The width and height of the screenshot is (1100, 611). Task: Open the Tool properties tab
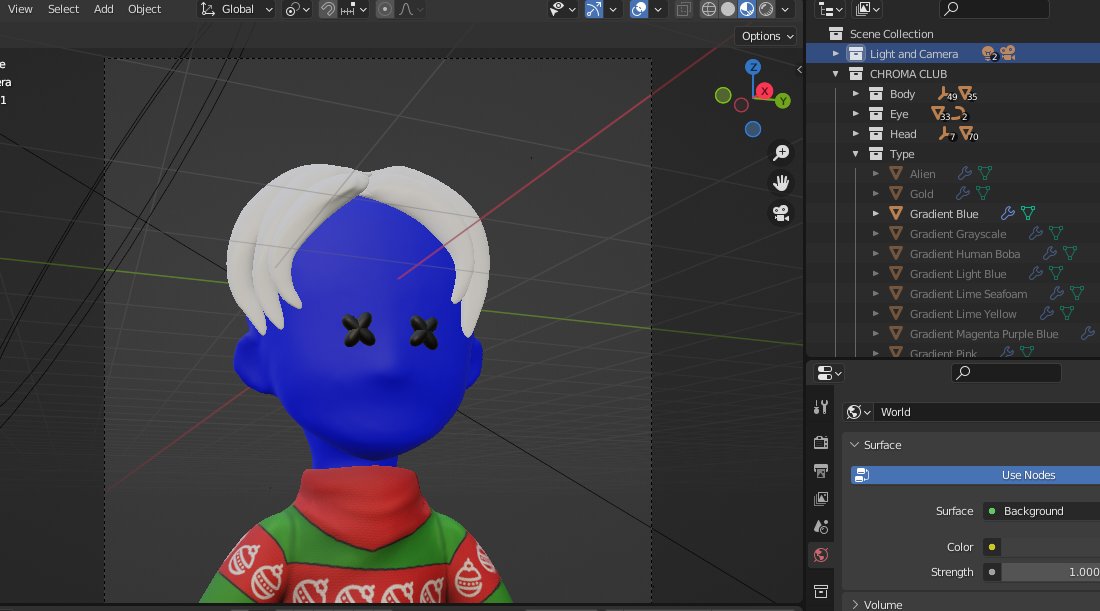coord(821,408)
